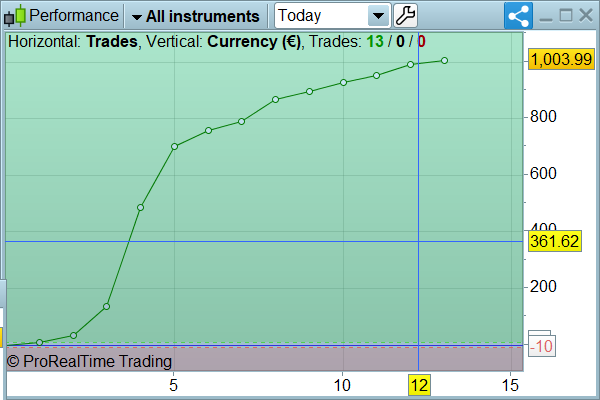Image resolution: width=600 pixels, height=400 pixels.
Task: Click the last data point at trade 13
Action: click(444, 60)
